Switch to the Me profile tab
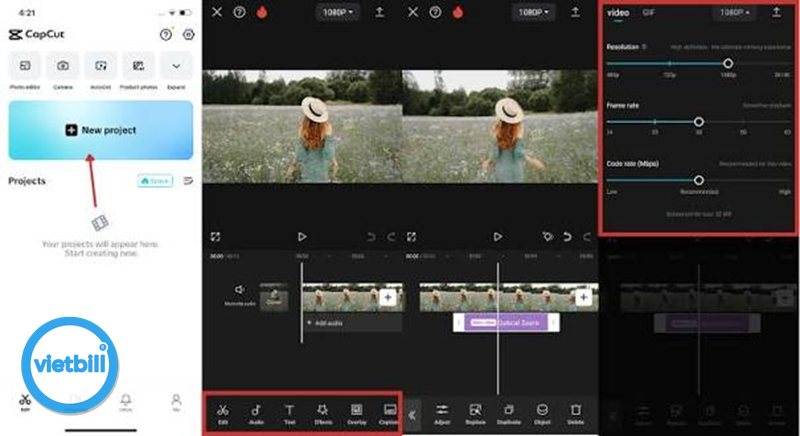The width and height of the screenshot is (800, 436). (176, 402)
